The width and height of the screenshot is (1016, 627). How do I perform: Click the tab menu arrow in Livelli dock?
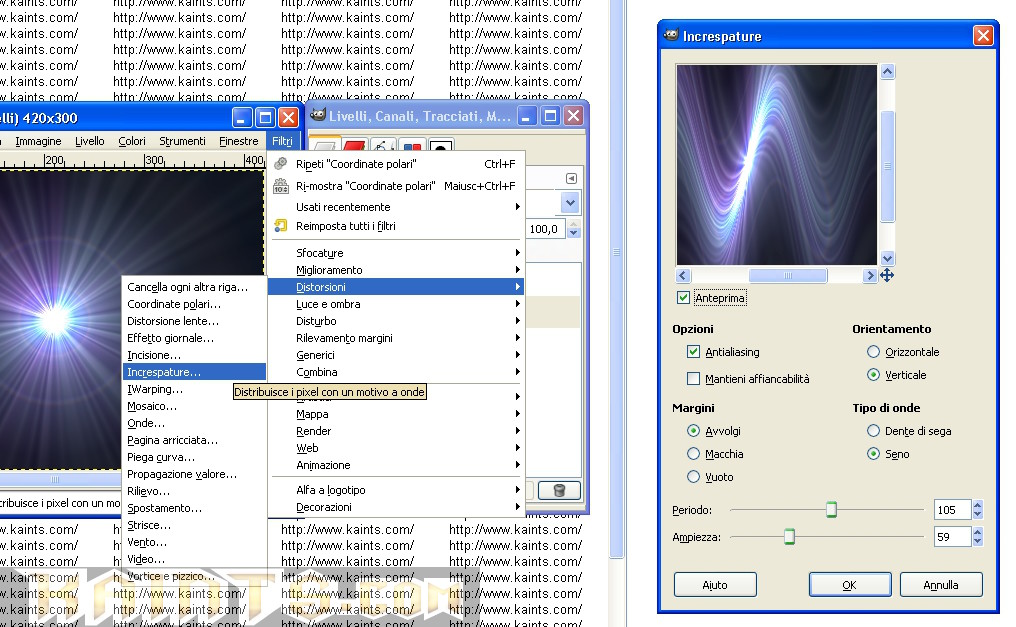pyautogui.click(x=571, y=178)
